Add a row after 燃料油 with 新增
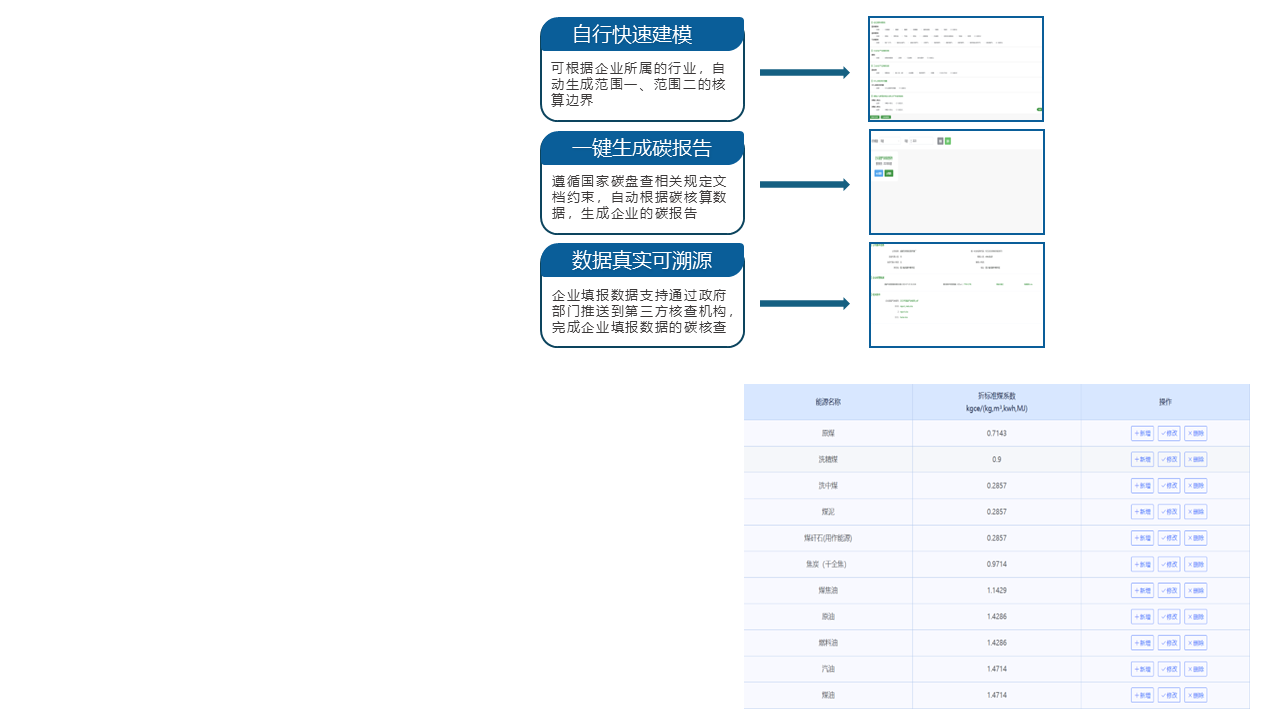Image resolution: width=1280 pixels, height=720 pixels. pos(1142,642)
